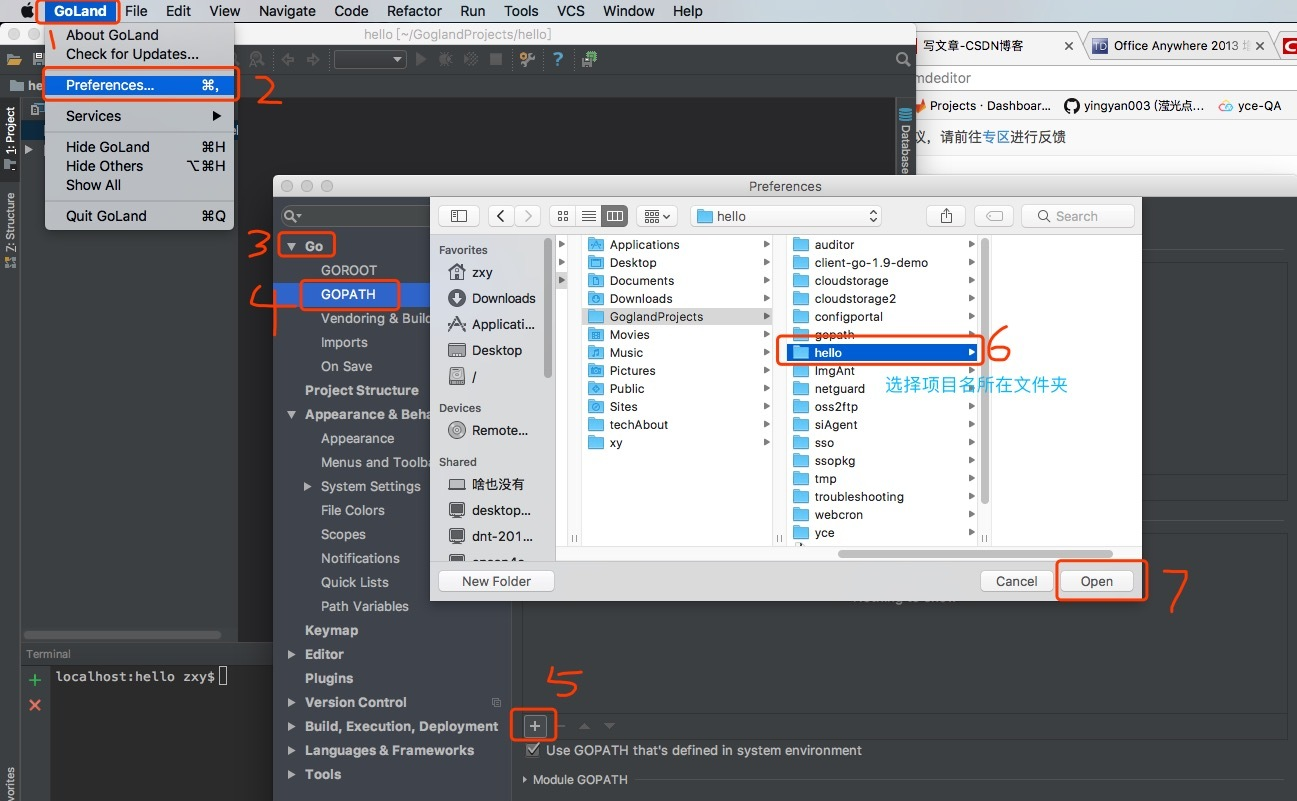Open the File menu
This screenshot has width=1297, height=801.
click(136, 11)
